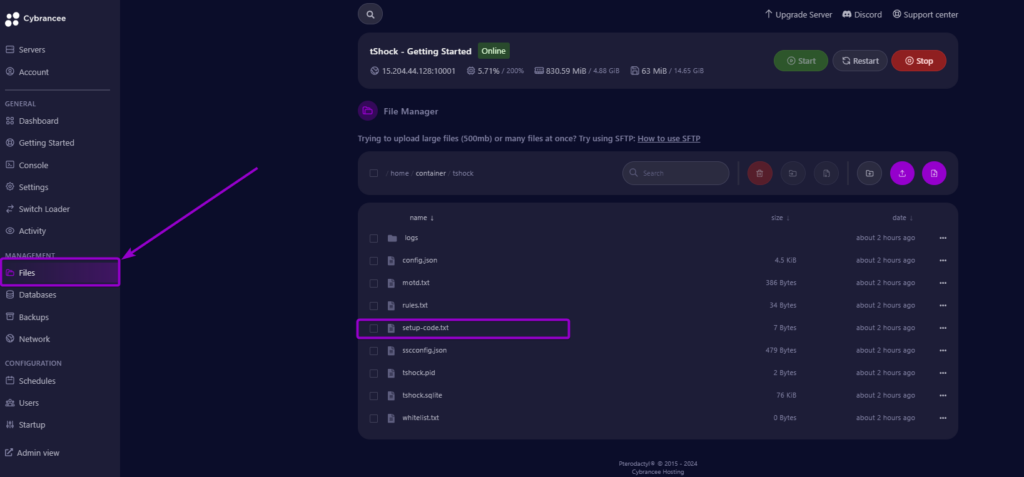This screenshot has width=1024, height=477.
Task: Open the options menu for logs folder
Action: pyautogui.click(x=942, y=238)
